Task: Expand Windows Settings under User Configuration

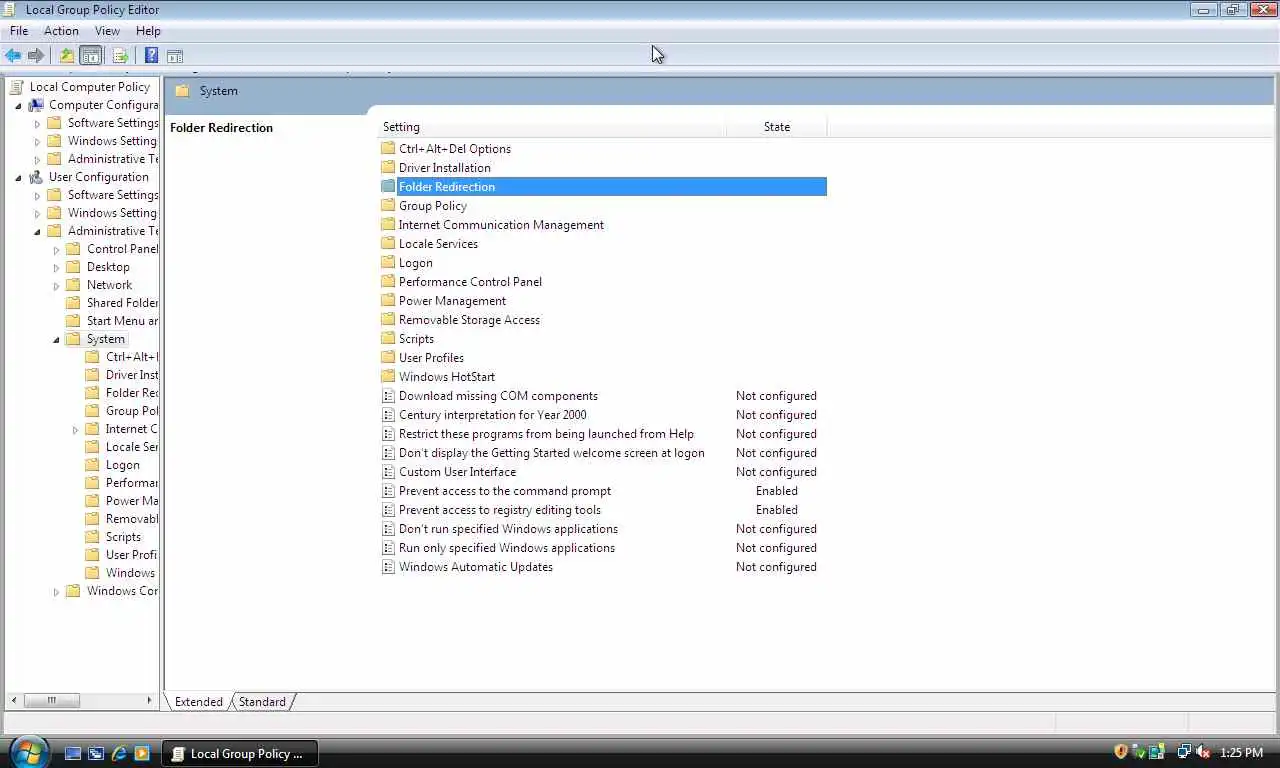Action: (38, 213)
